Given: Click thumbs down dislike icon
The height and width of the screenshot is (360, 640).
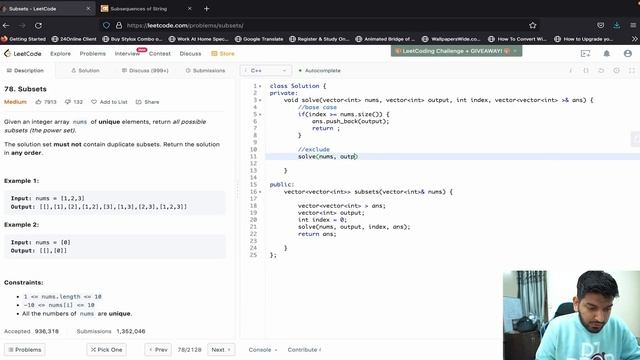Looking at the screenshot, I should [x=68, y=102].
